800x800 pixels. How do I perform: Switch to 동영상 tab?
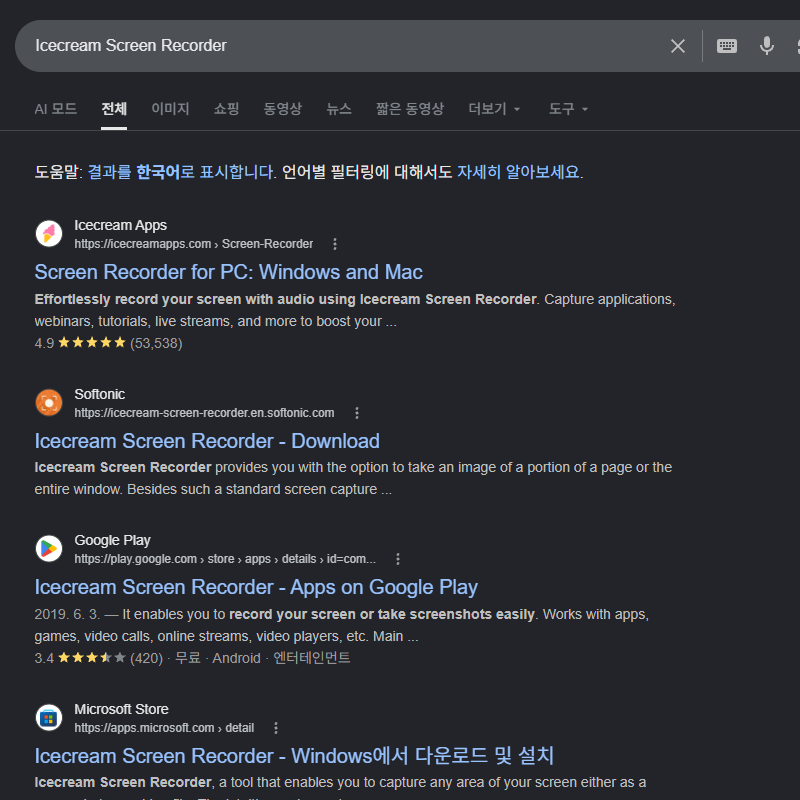click(x=283, y=109)
